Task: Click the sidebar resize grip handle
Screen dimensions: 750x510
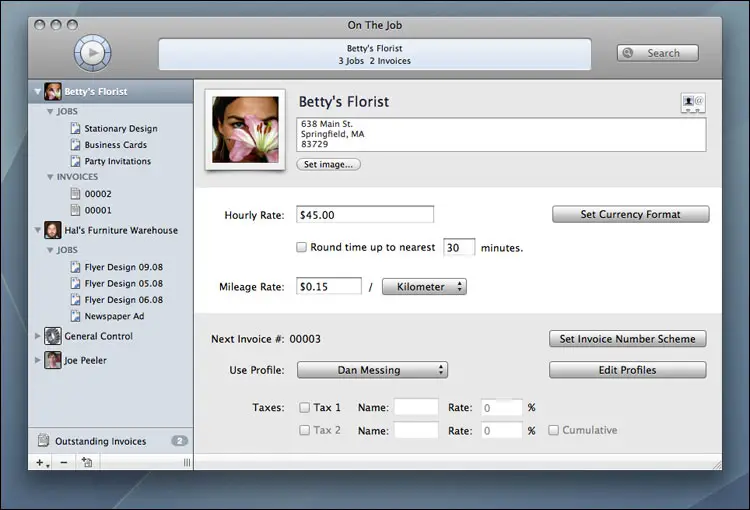Action: pyautogui.click(x=187, y=463)
